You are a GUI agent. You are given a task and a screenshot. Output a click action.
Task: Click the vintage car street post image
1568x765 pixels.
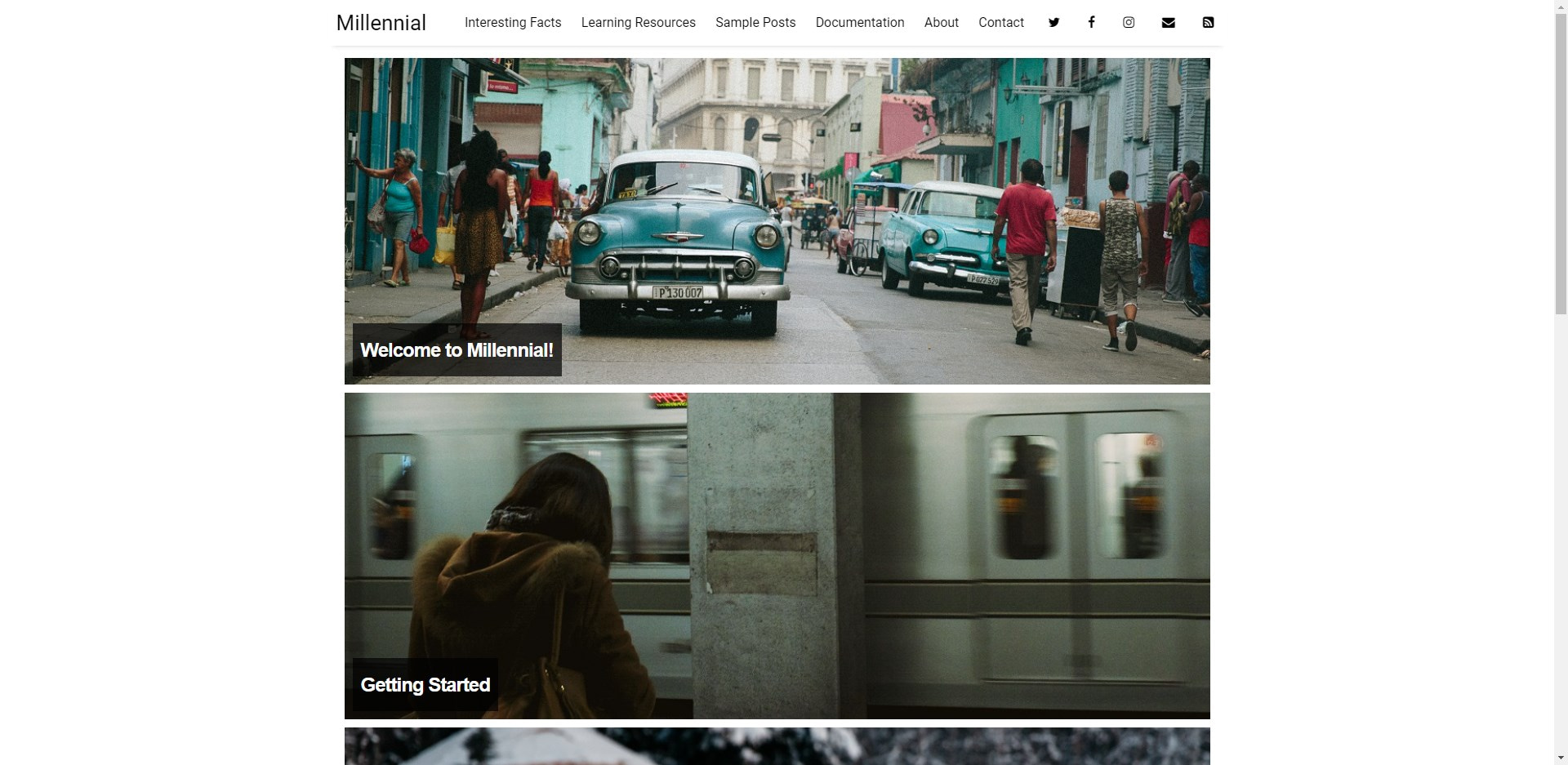click(x=777, y=221)
